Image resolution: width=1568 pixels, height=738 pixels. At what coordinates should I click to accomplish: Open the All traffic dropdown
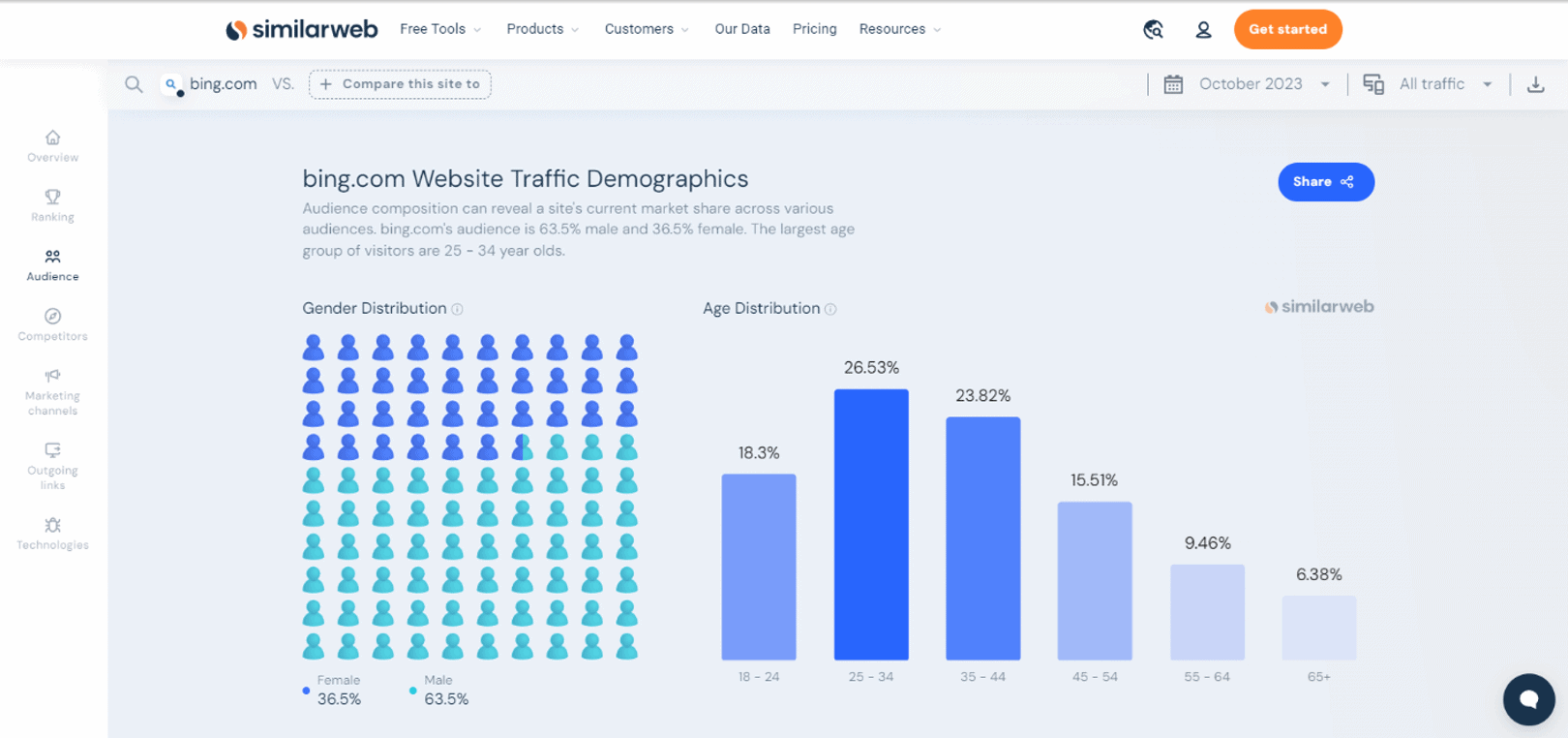click(1445, 84)
